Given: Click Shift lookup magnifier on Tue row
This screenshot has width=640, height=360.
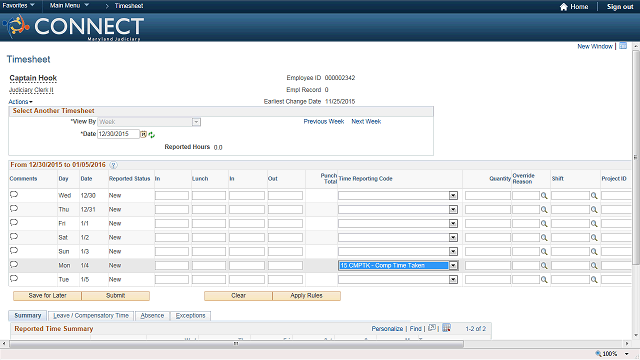Looking at the screenshot, I should (594, 280).
